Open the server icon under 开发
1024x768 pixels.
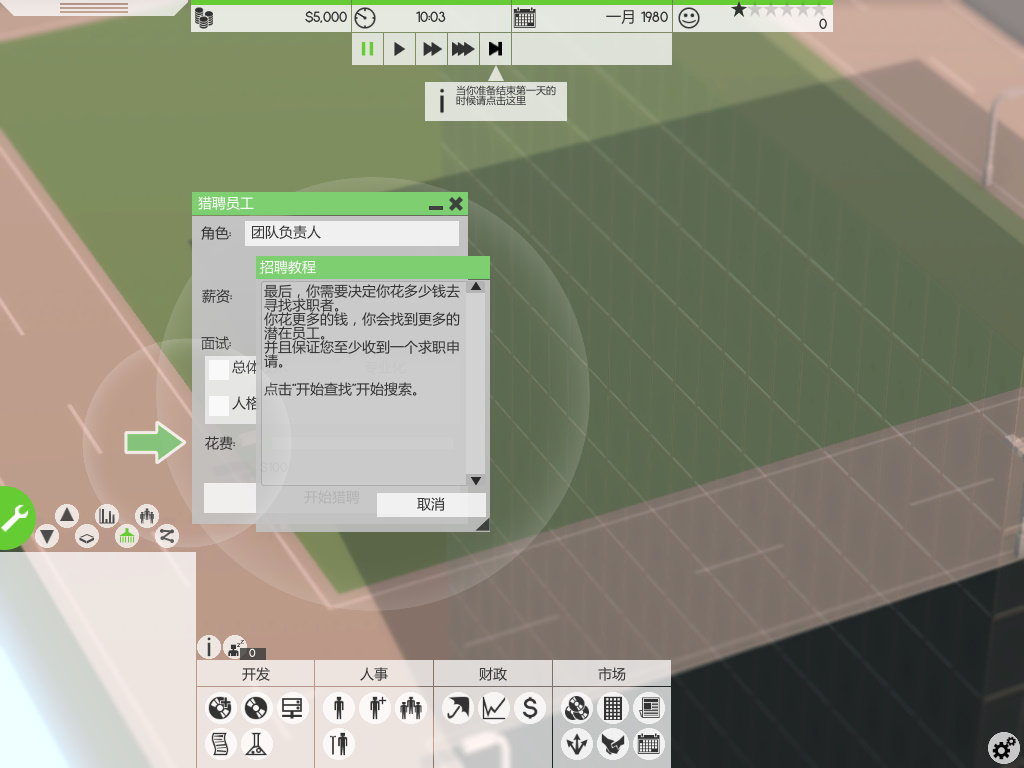pyautogui.click(x=291, y=707)
